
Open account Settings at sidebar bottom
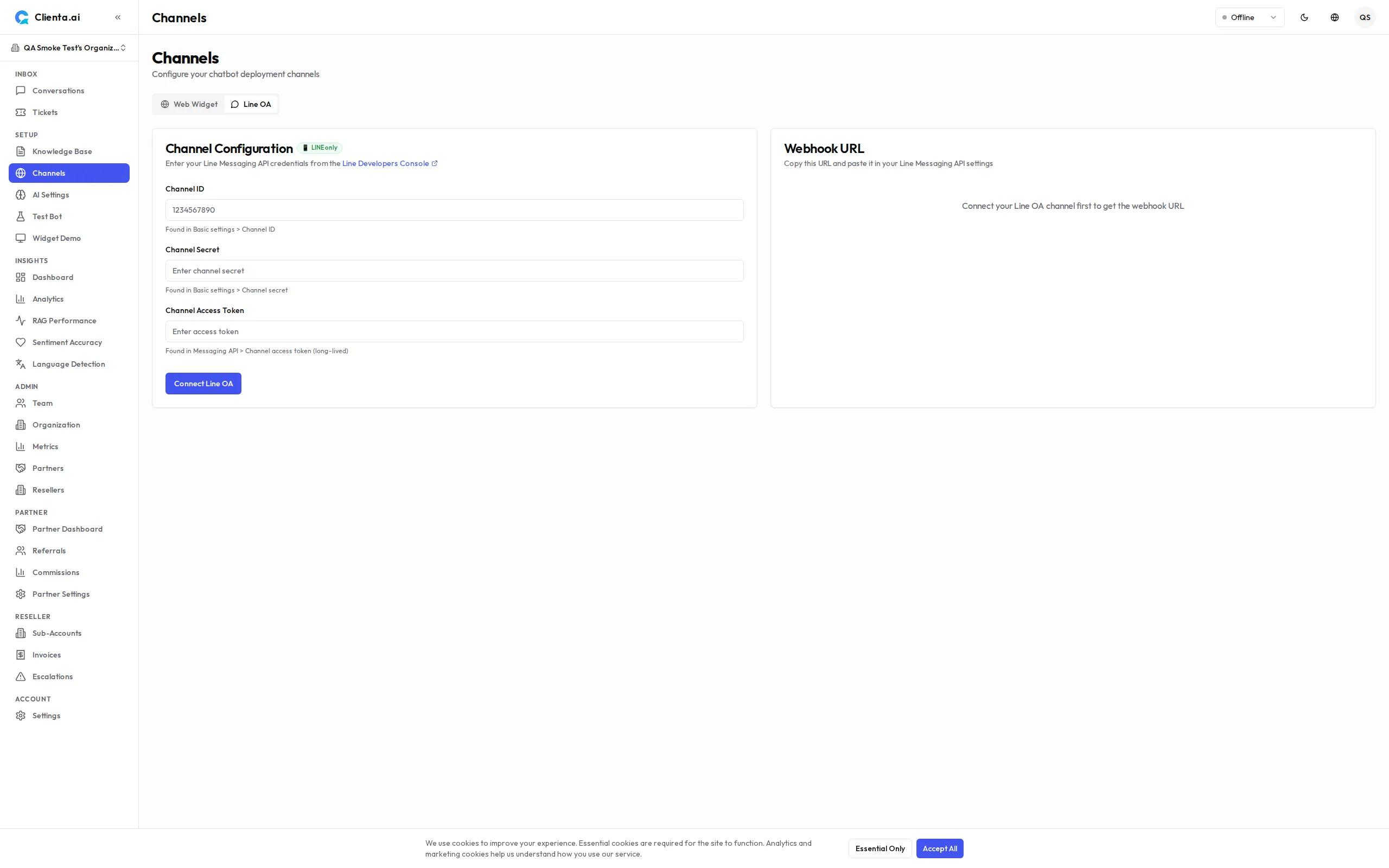click(69, 716)
